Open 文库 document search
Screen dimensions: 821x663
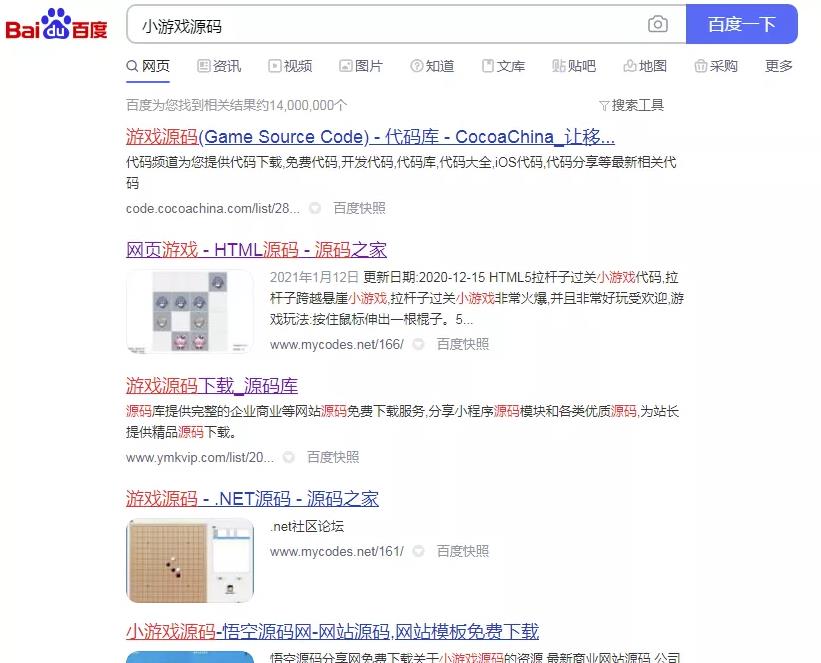pos(504,65)
